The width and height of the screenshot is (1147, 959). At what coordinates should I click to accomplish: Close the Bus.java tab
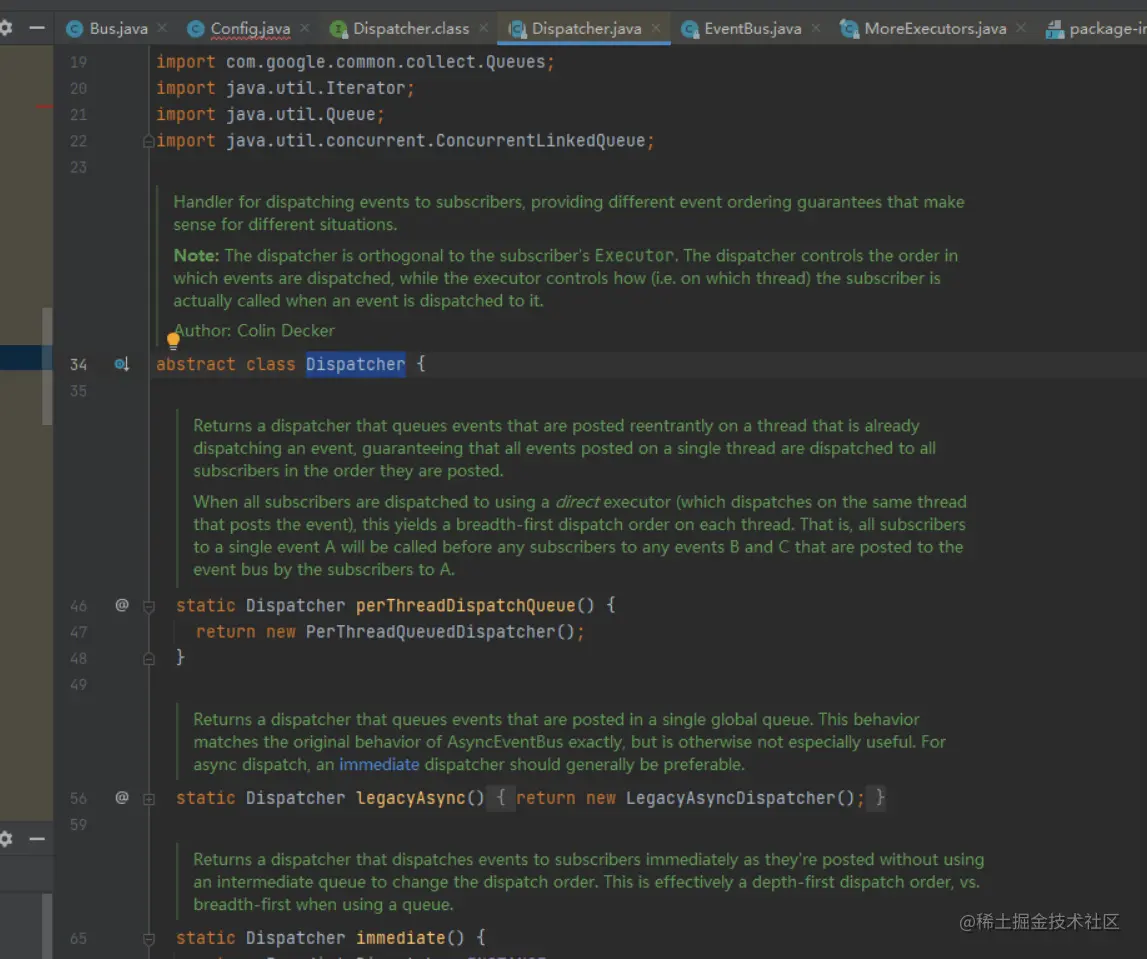point(162,29)
